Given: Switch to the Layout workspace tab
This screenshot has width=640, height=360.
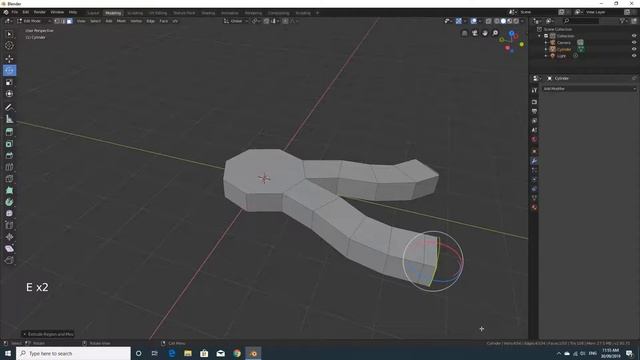Looking at the screenshot, I should click(x=93, y=13).
